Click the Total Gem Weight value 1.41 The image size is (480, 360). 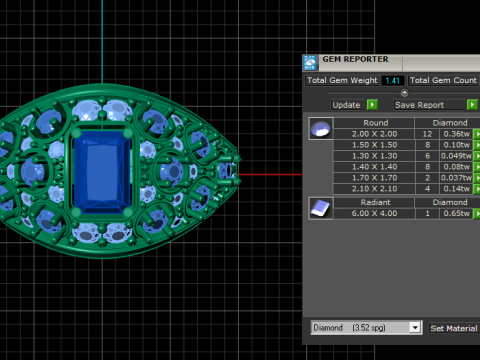[392, 80]
